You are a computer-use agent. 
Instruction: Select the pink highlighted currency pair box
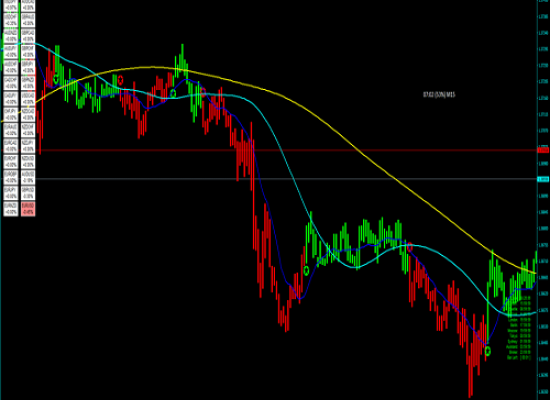pos(28,209)
